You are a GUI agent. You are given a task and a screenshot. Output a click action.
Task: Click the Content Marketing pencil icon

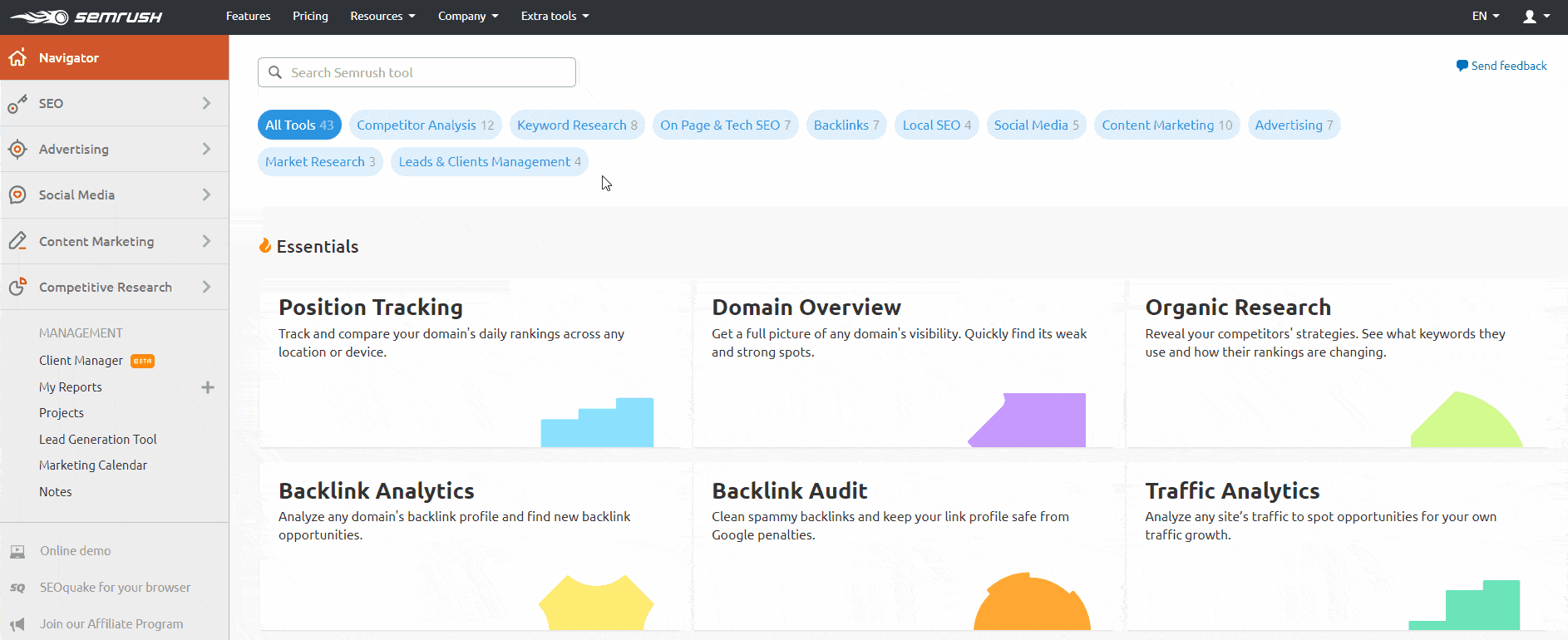point(17,241)
